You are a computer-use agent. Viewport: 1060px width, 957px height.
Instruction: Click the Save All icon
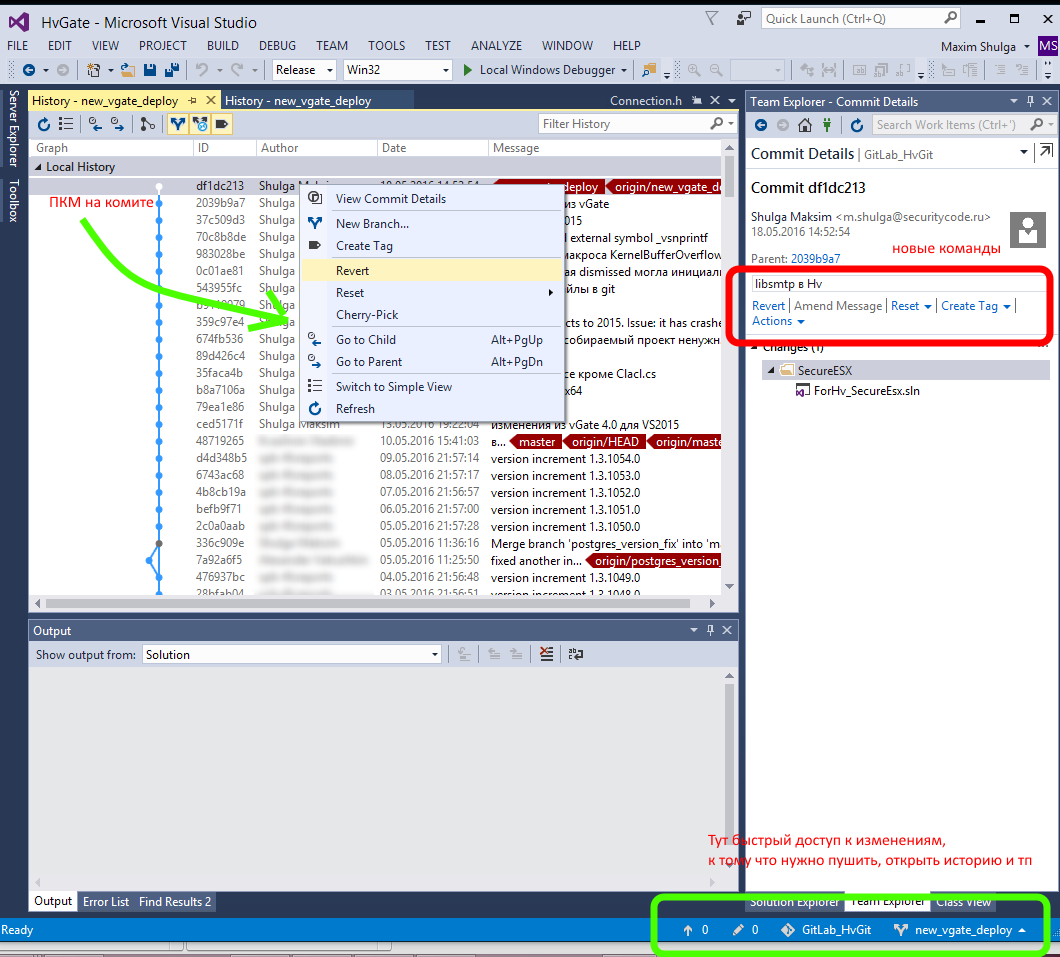pos(172,70)
